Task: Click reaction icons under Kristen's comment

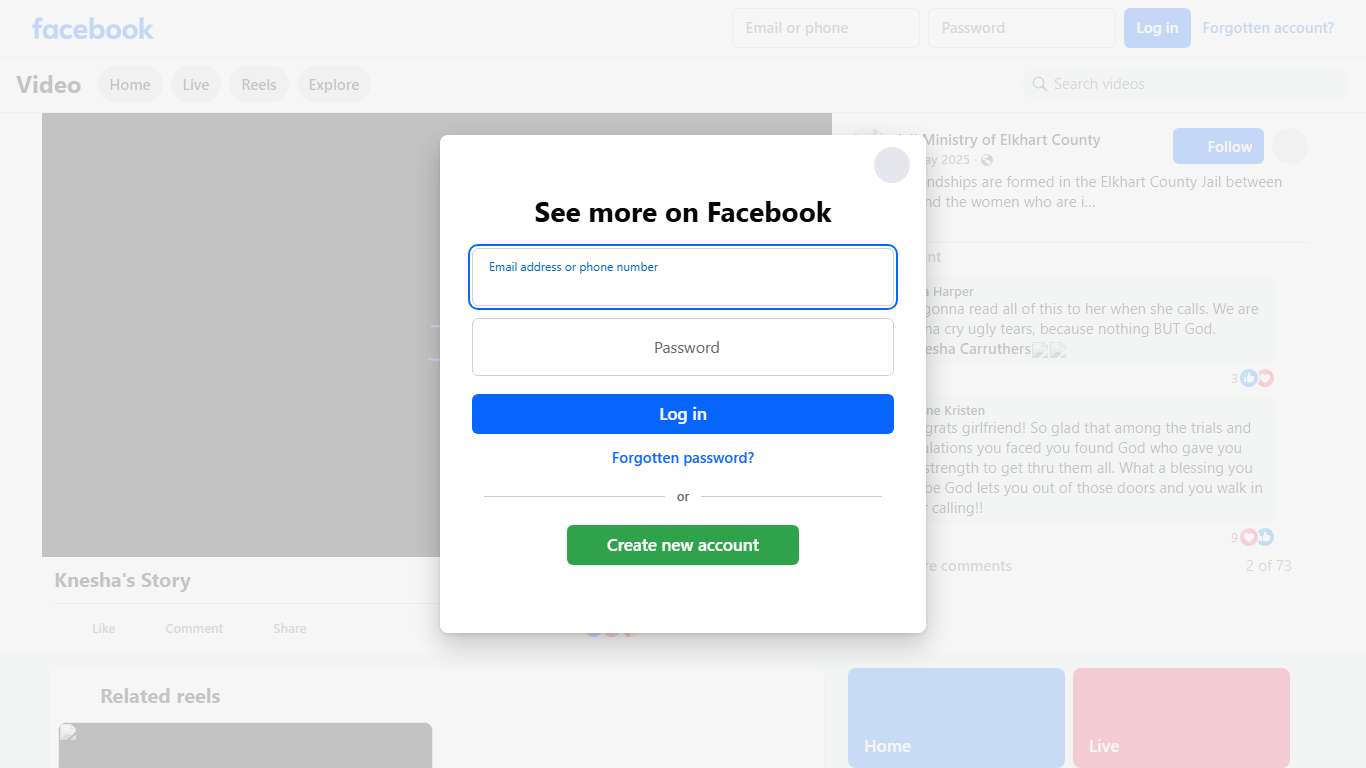Action: click(1256, 537)
